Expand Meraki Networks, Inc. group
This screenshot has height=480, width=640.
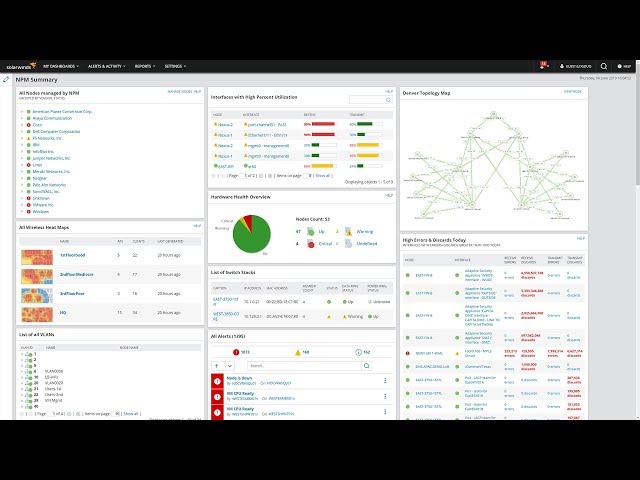pos(22,171)
